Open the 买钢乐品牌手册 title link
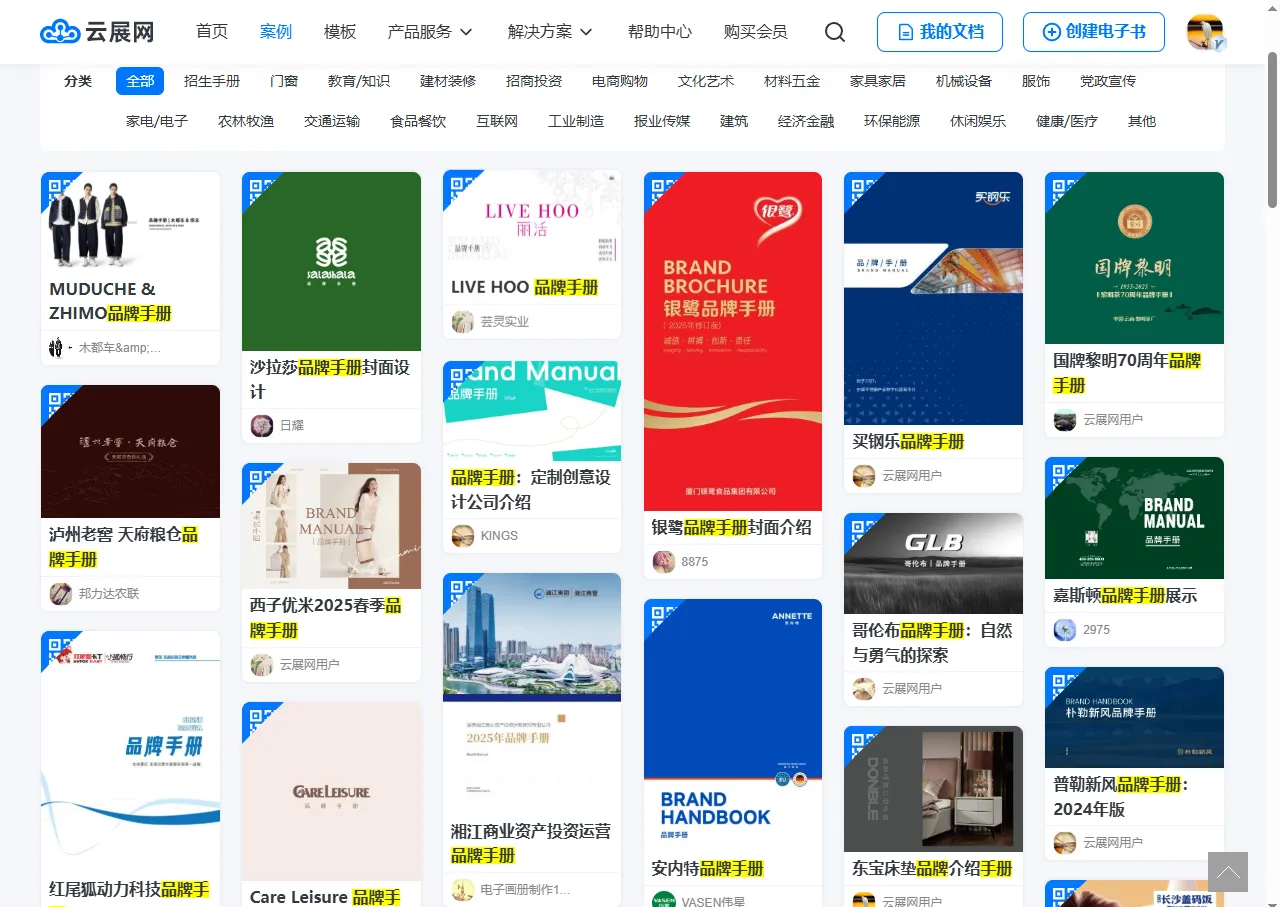This screenshot has height=907, width=1280. pos(908,441)
